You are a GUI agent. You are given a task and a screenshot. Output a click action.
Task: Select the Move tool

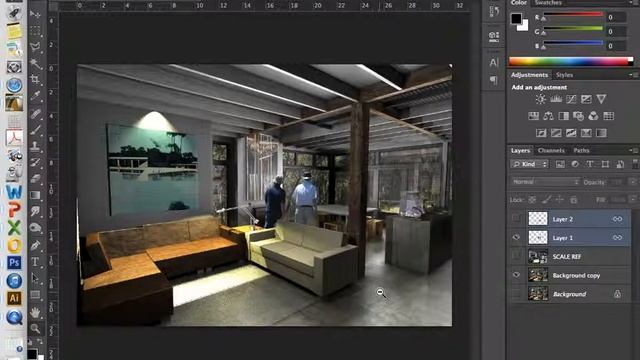(36, 14)
